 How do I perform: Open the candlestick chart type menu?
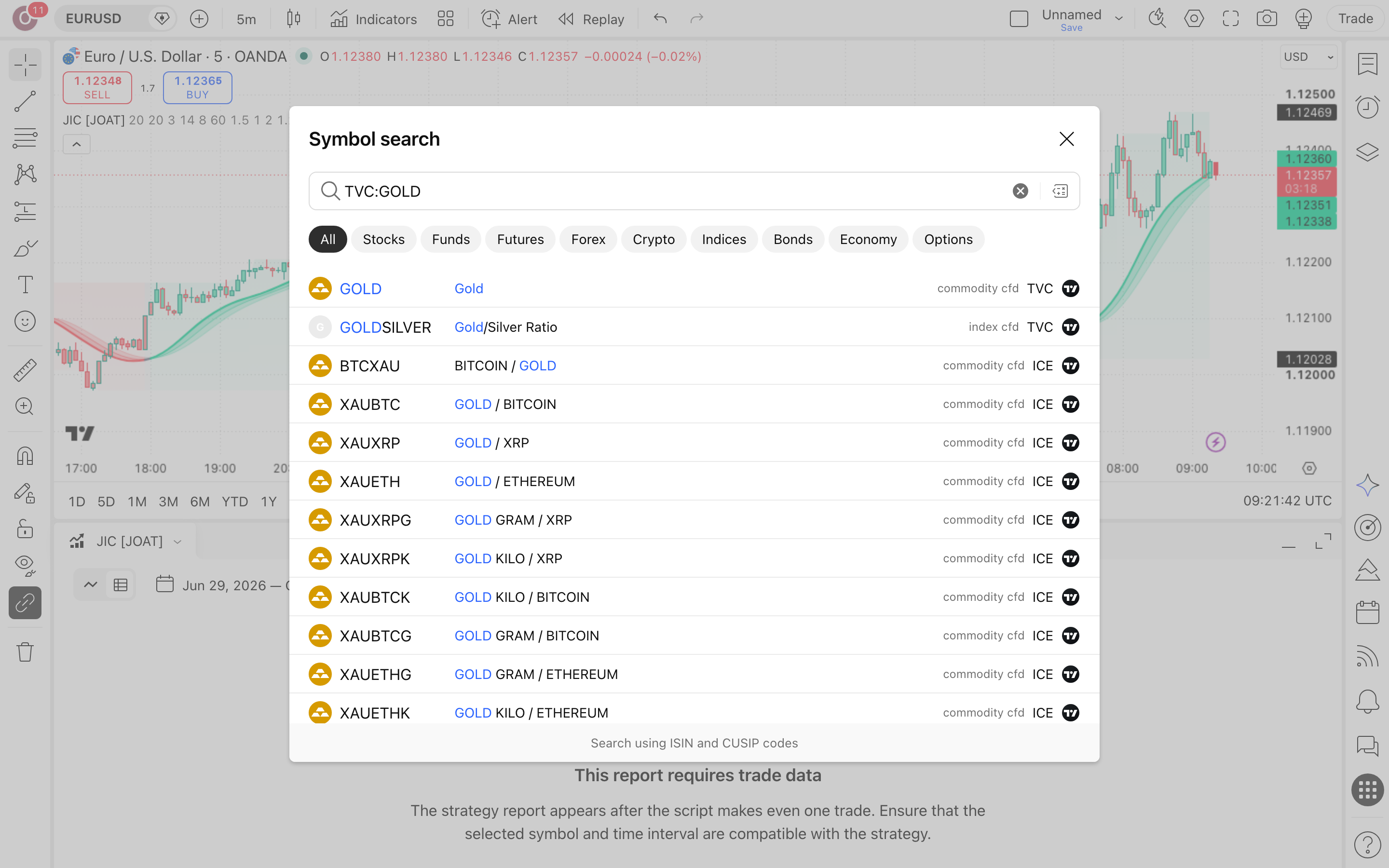(293, 19)
